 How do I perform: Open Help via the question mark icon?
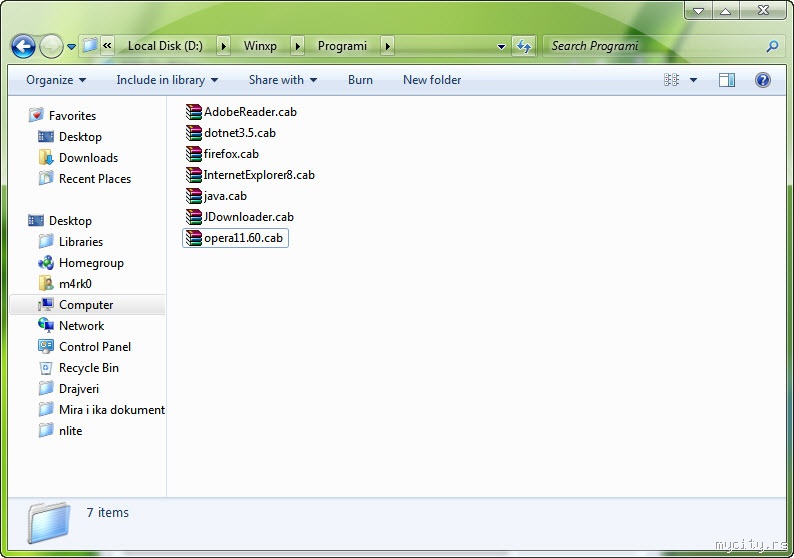coord(763,80)
